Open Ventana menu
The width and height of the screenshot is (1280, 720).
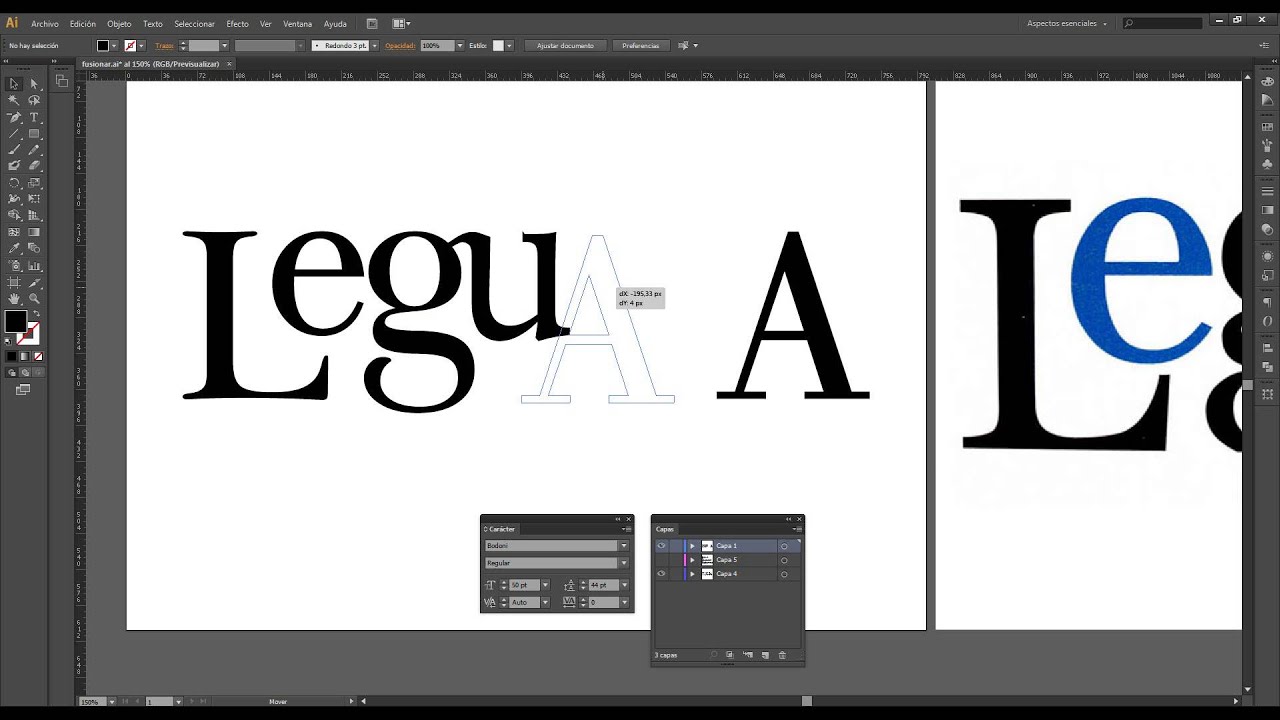pos(297,23)
